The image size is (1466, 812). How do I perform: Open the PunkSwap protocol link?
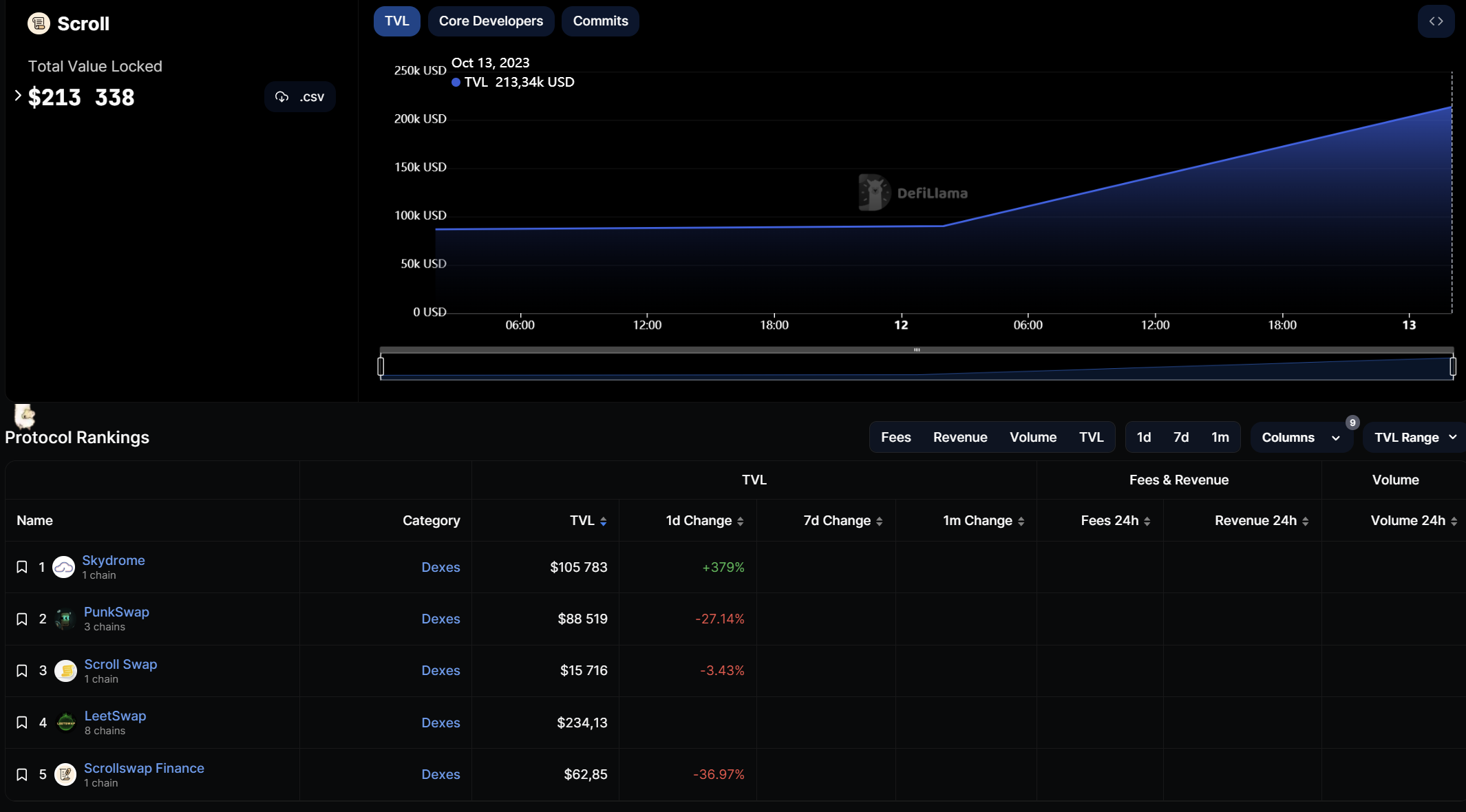pyautogui.click(x=116, y=612)
